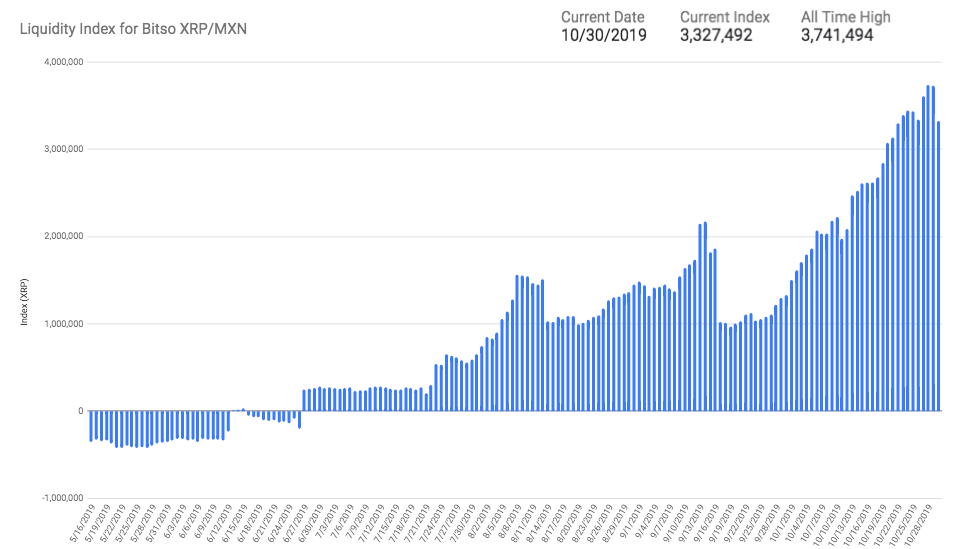The height and width of the screenshot is (549, 958).
Task: Click the y-axis label "4,000,000"
Action: click(64, 62)
